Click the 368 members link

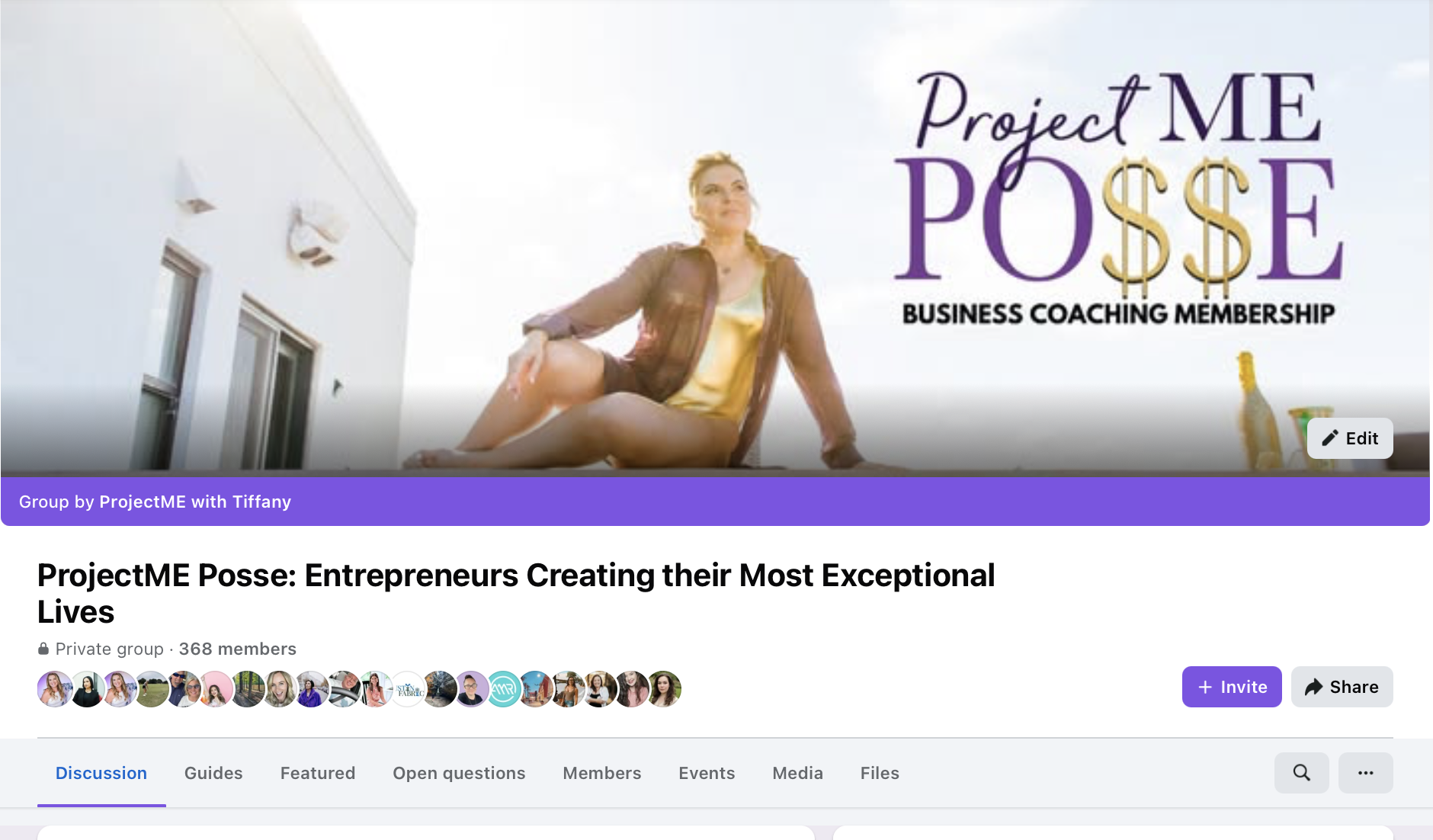237,649
